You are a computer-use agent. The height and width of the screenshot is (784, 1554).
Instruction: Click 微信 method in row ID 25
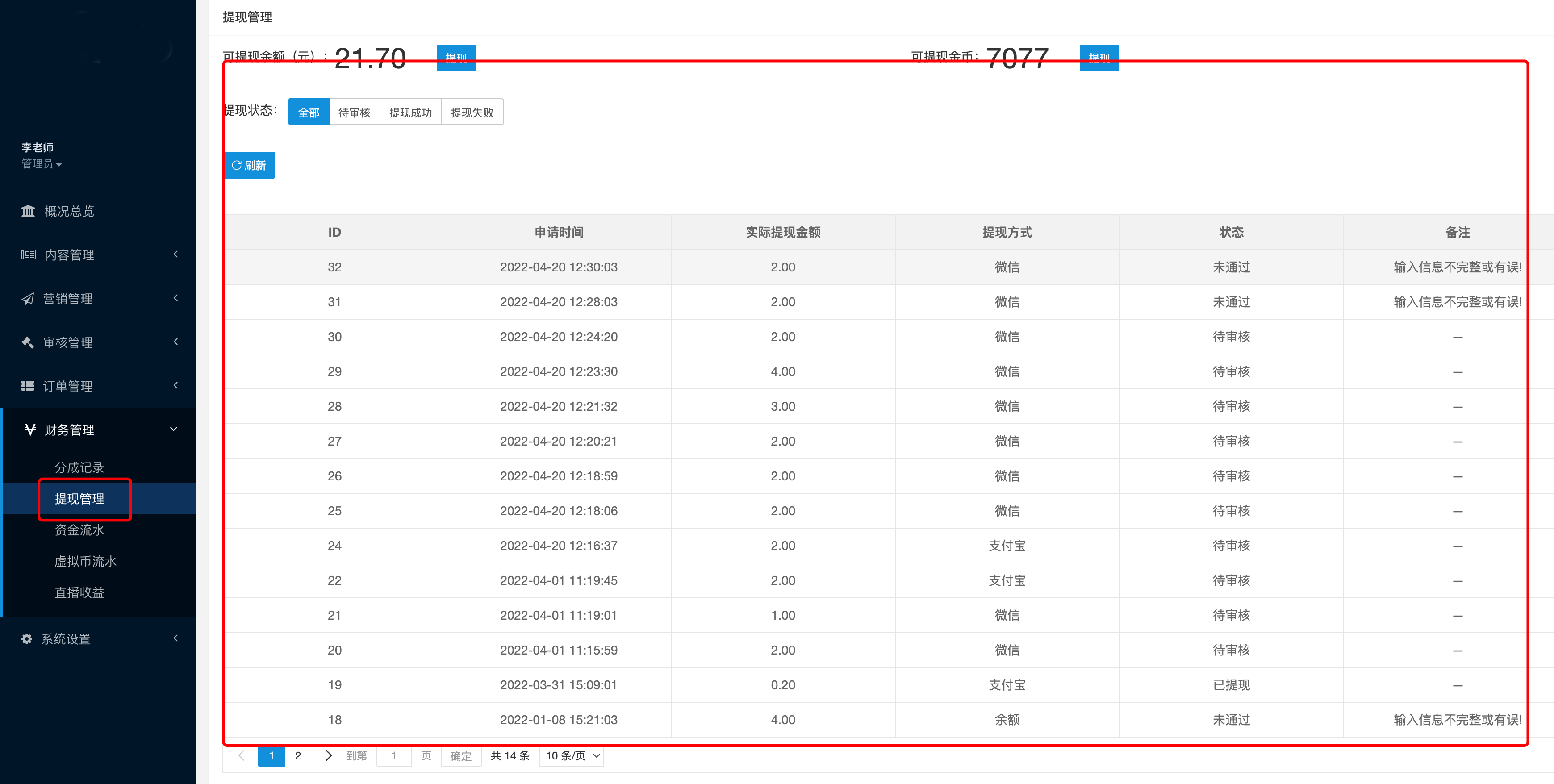point(1007,511)
